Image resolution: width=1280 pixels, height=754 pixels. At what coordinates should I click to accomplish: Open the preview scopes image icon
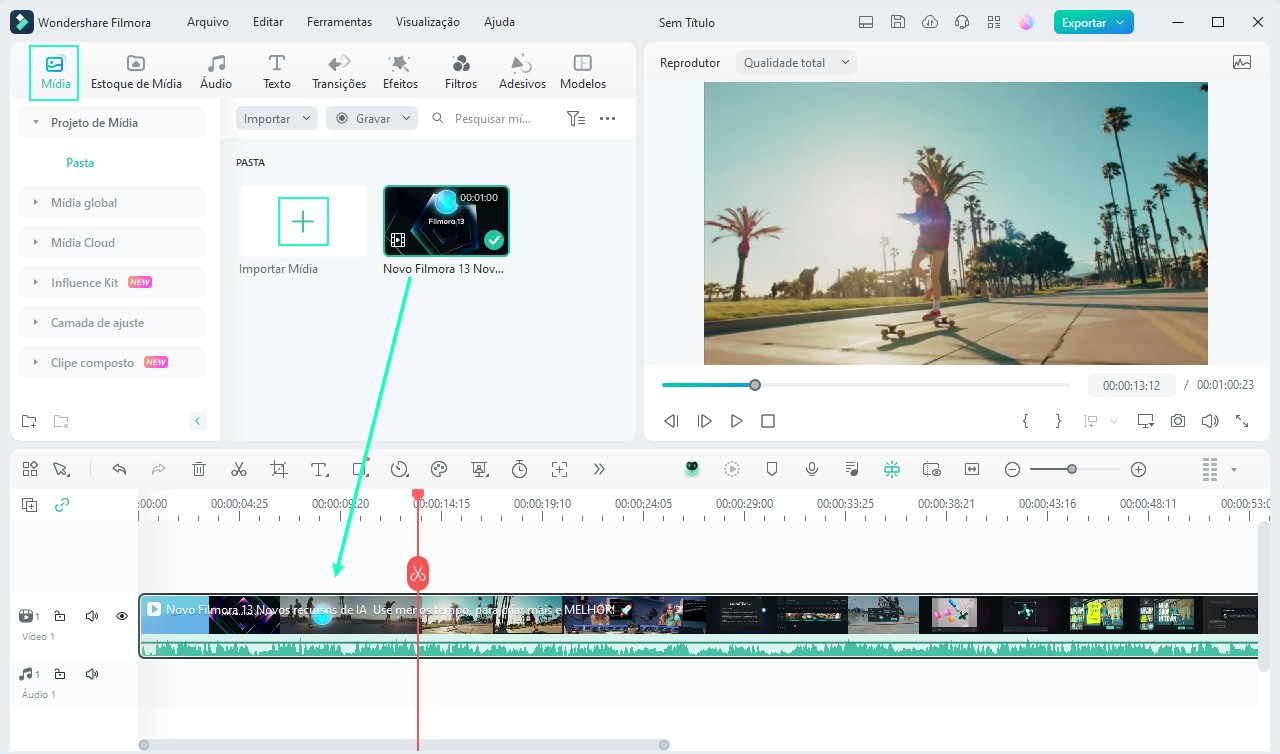coord(1242,62)
